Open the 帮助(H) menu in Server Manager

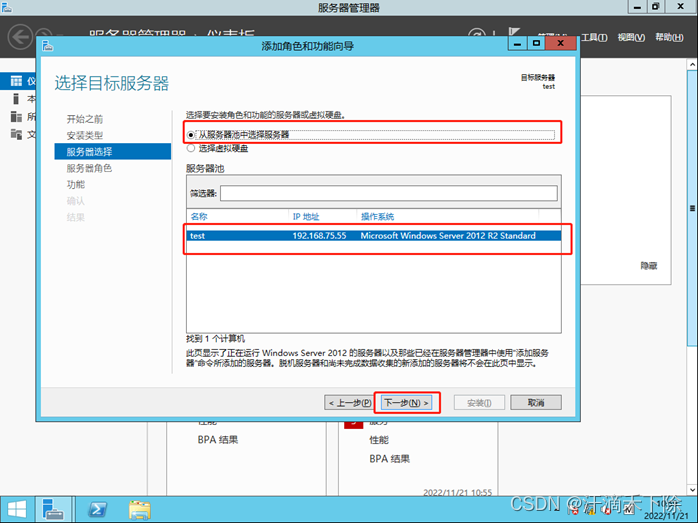pos(669,37)
